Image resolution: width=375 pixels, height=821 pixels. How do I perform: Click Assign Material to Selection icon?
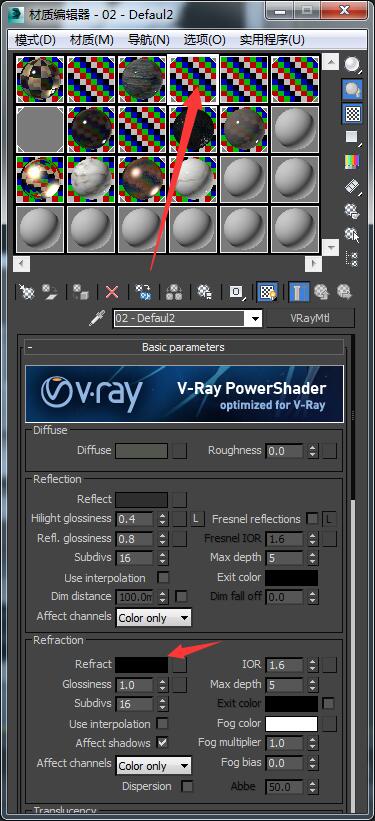pos(80,292)
